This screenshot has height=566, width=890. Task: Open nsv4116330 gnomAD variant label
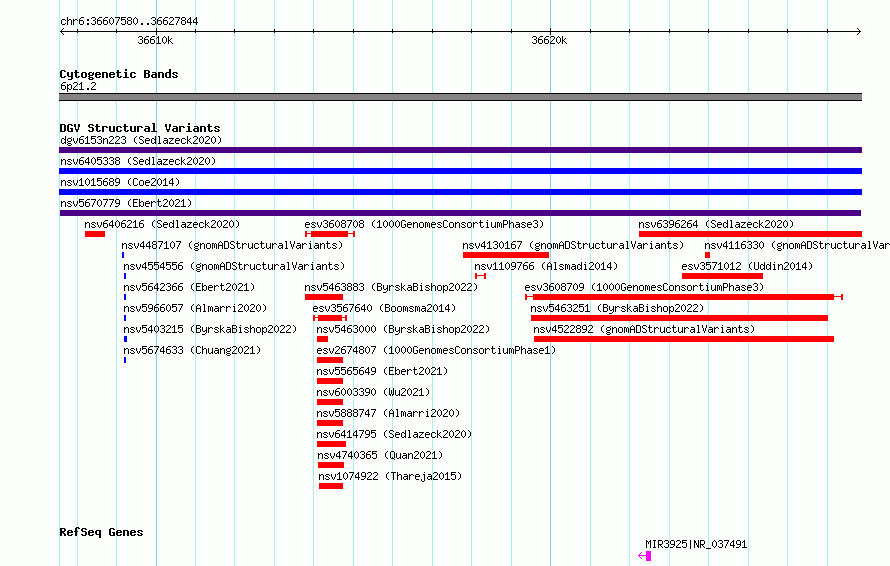tap(797, 245)
